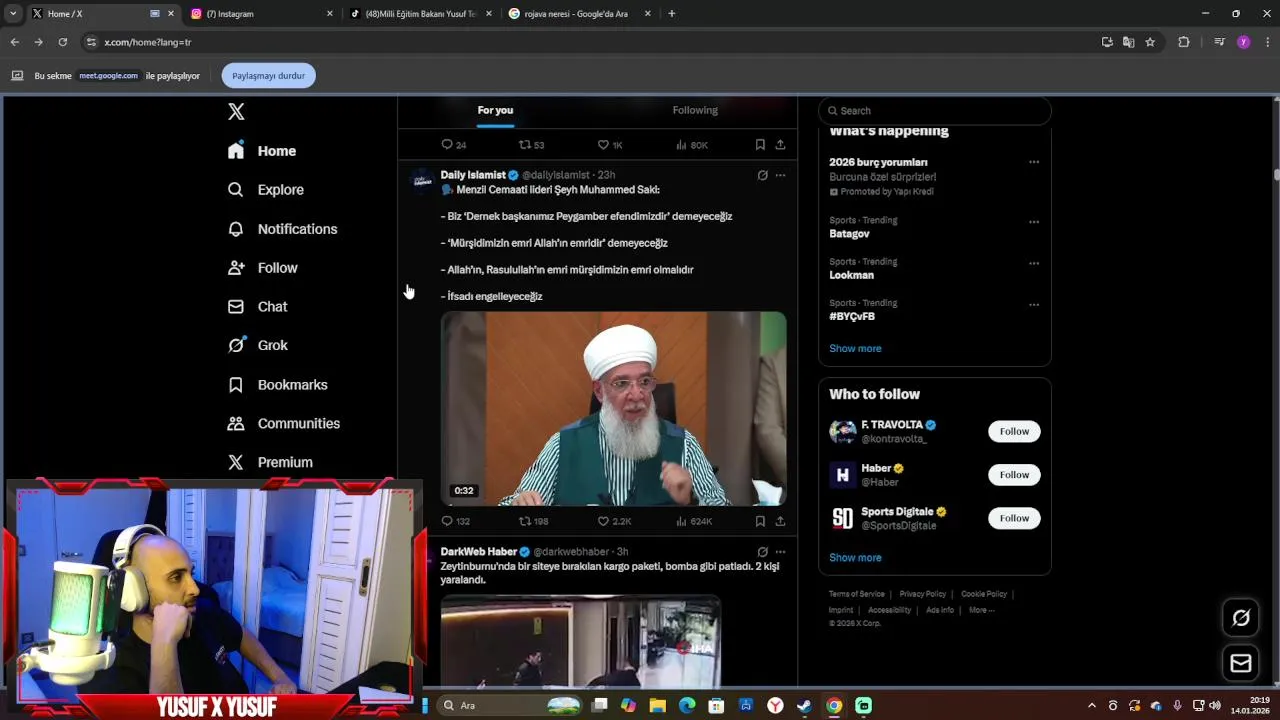Open the Zeytinburnu news video thumbnail
1280x720 pixels.
(580, 641)
